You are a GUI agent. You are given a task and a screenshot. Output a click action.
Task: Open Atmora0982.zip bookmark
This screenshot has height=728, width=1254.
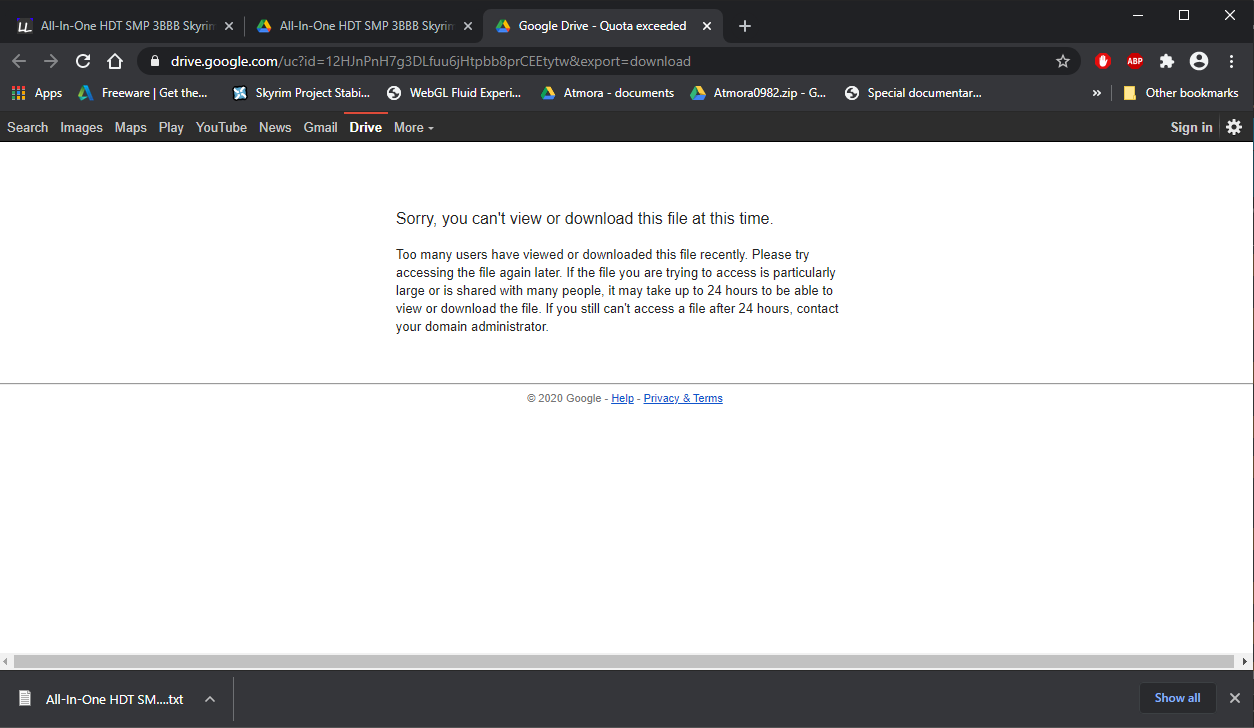point(758,93)
